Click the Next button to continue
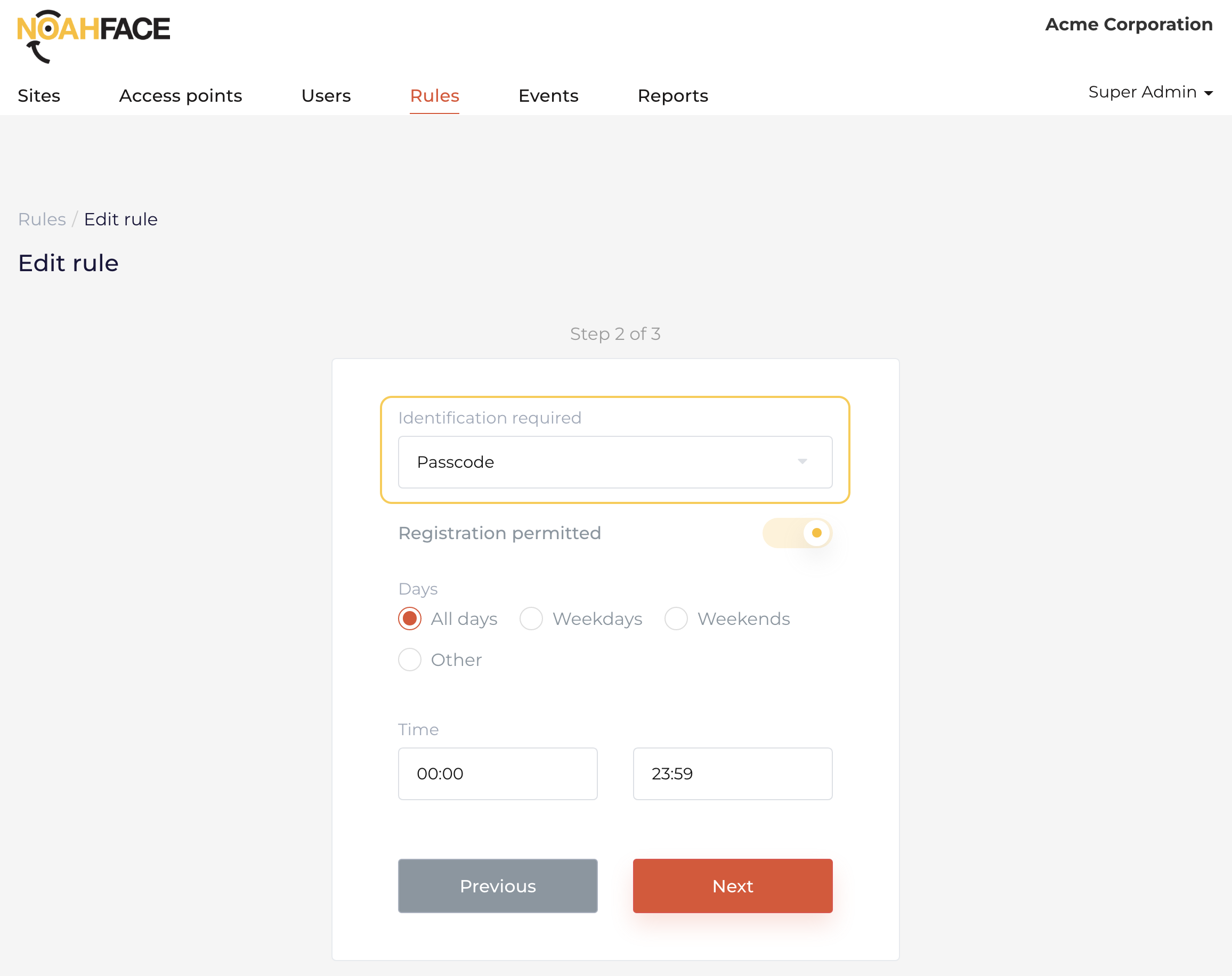1232x976 pixels. click(x=733, y=886)
